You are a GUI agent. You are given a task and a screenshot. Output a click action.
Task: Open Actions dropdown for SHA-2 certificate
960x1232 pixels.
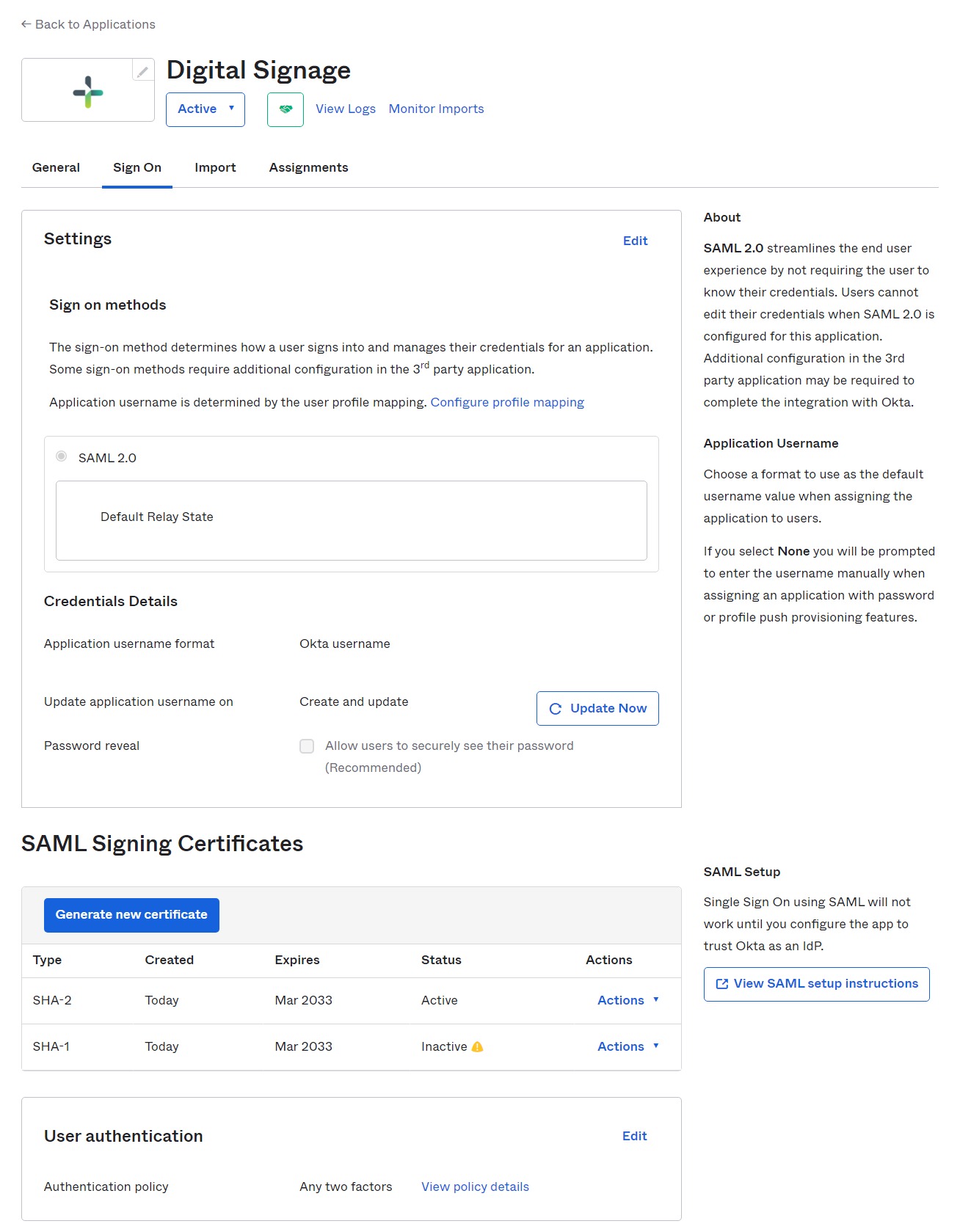point(628,1000)
